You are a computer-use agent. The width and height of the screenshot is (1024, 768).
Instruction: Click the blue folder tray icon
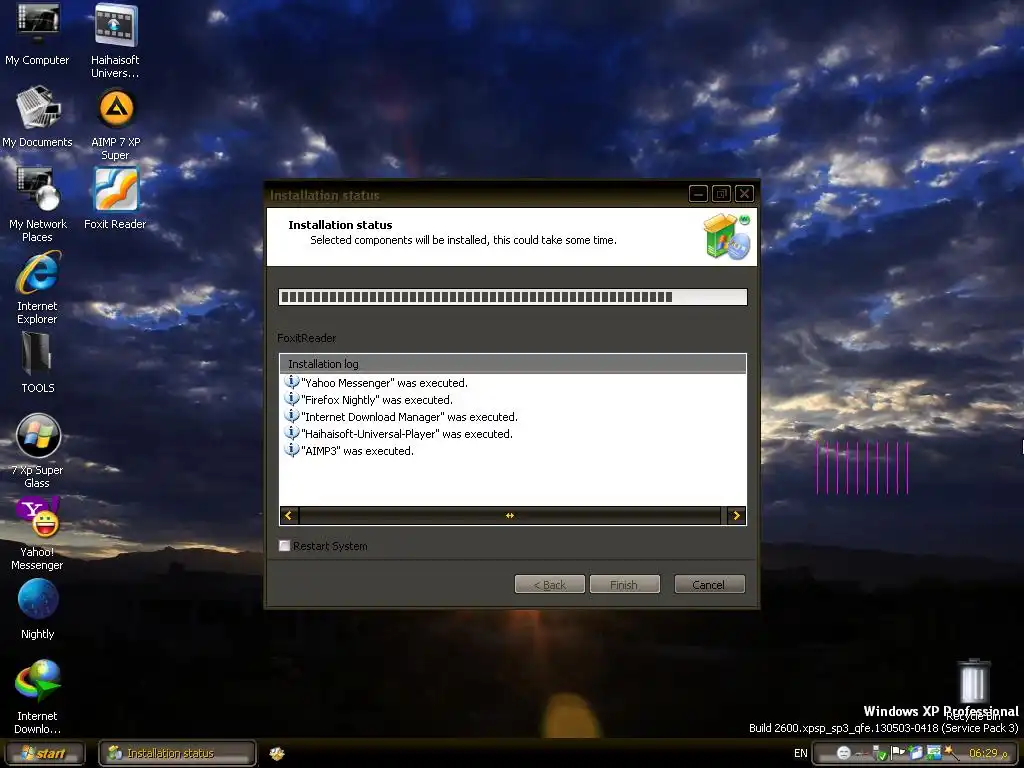[x=916, y=753]
